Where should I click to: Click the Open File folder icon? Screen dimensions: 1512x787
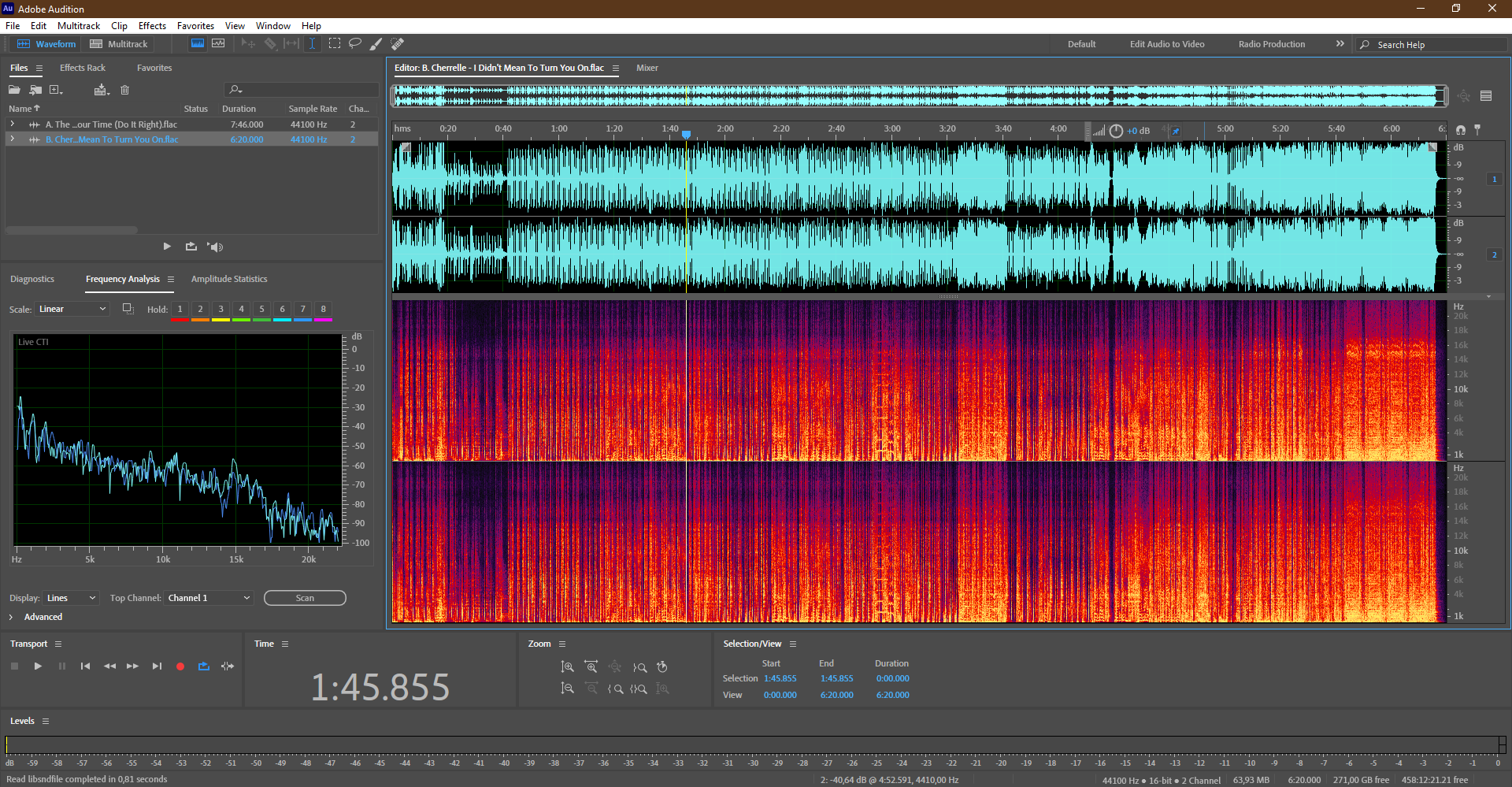14,90
